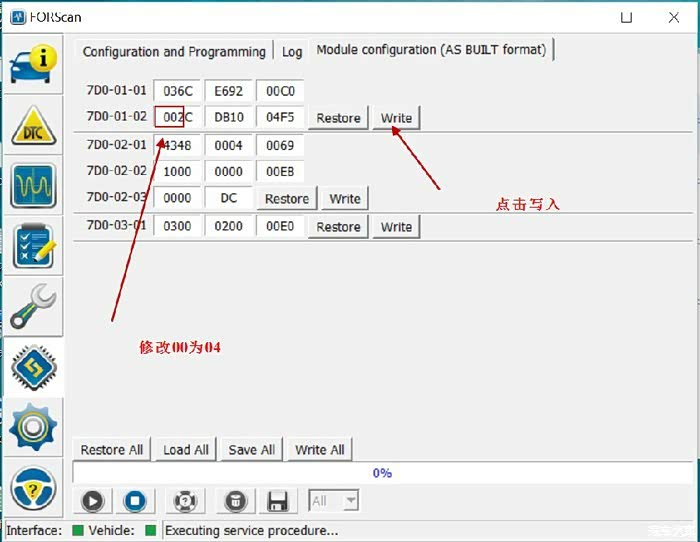Open the vehicle information section
The width and height of the screenshot is (700, 542).
[33, 64]
